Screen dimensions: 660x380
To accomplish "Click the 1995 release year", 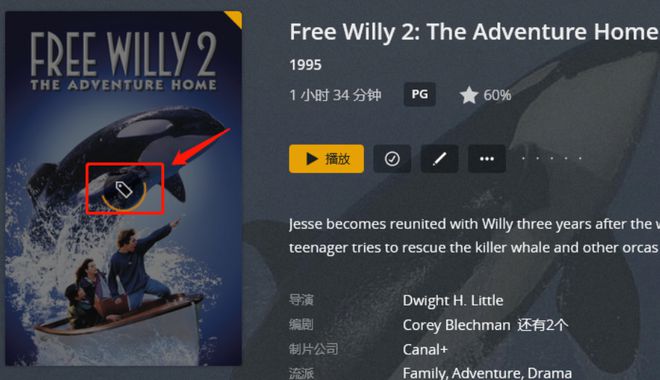I will click(306, 65).
